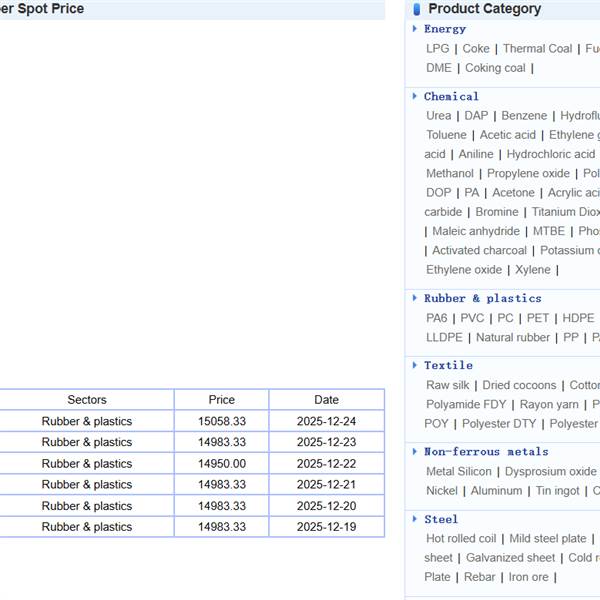Select the 2025-12-24 date cell
The width and height of the screenshot is (600, 600).
pos(326,421)
